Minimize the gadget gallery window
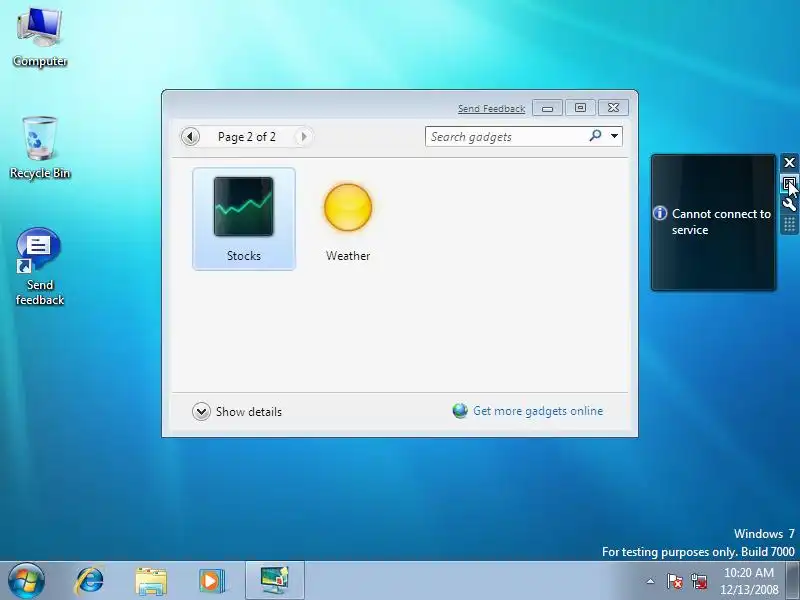Image resolution: width=800 pixels, height=600 pixels. coord(547,108)
